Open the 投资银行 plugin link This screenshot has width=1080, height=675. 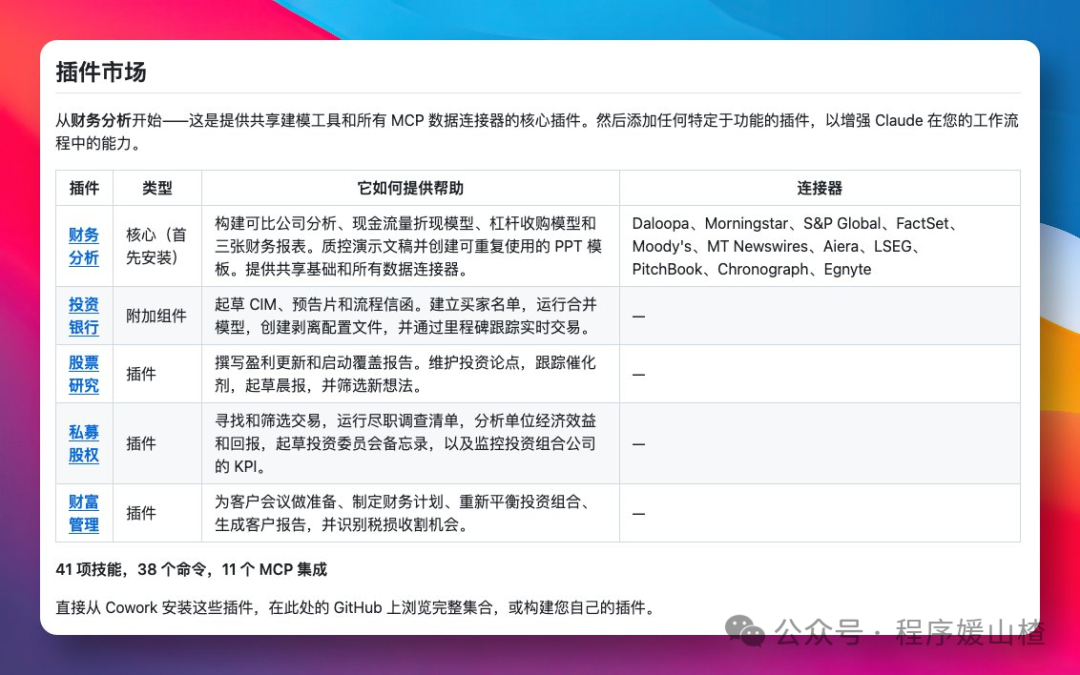tap(83, 315)
